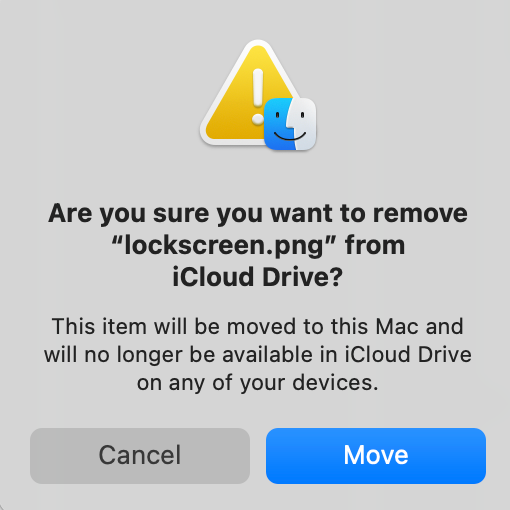Click the white half of Finder face

304,124
